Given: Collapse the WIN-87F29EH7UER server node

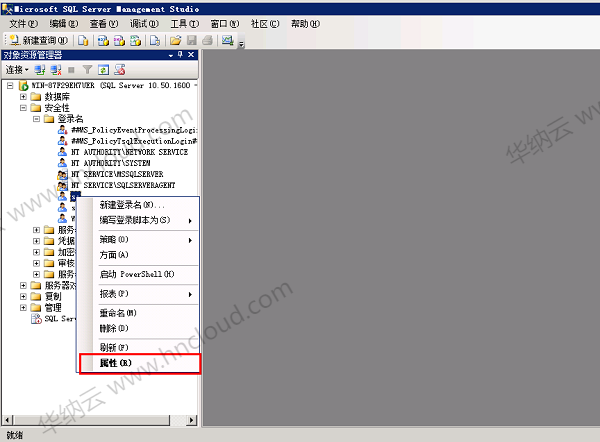Looking at the screenshot, I should (x=10, y=85).
